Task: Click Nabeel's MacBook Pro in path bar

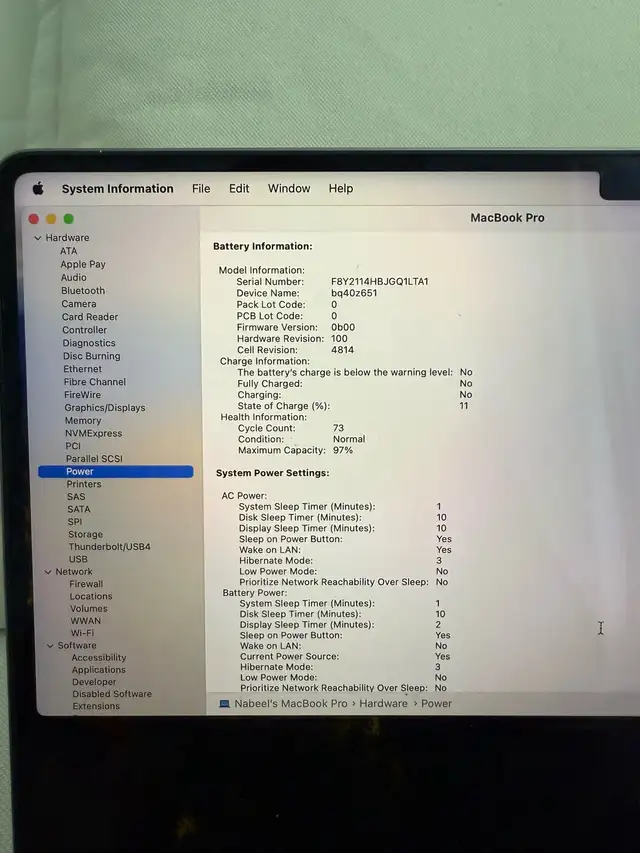Action: pos(291,703)
